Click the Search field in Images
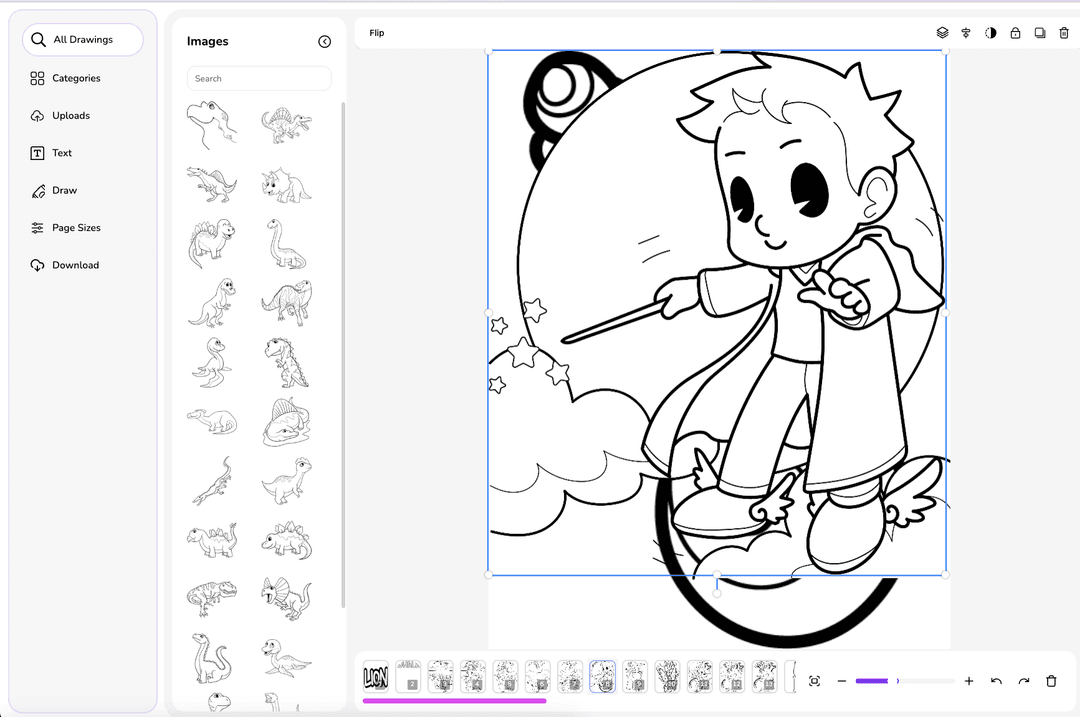Screen dimensions: 1080x717 (x=259, y=78)
